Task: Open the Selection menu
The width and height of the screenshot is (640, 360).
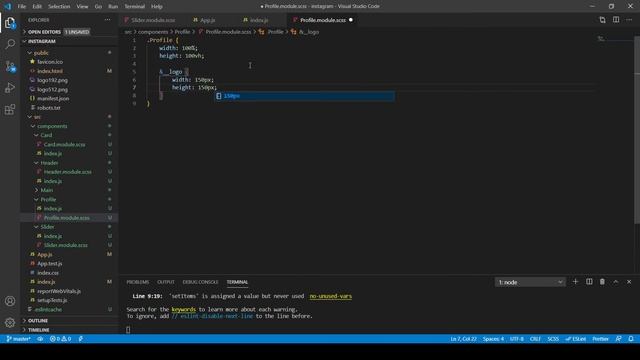Action: pos(59,7)
